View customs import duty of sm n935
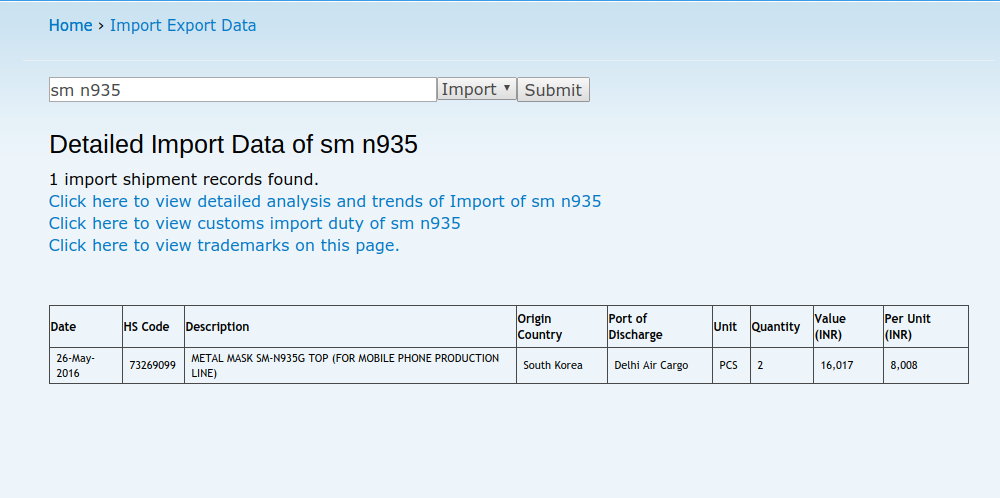 click(255, 224)
